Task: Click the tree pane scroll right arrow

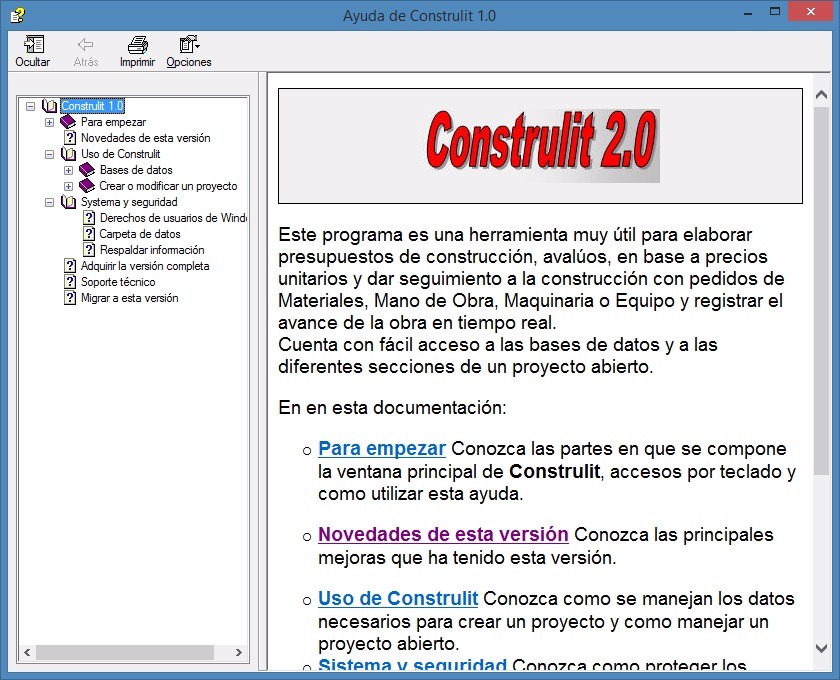Action: (x=239, y=652)
